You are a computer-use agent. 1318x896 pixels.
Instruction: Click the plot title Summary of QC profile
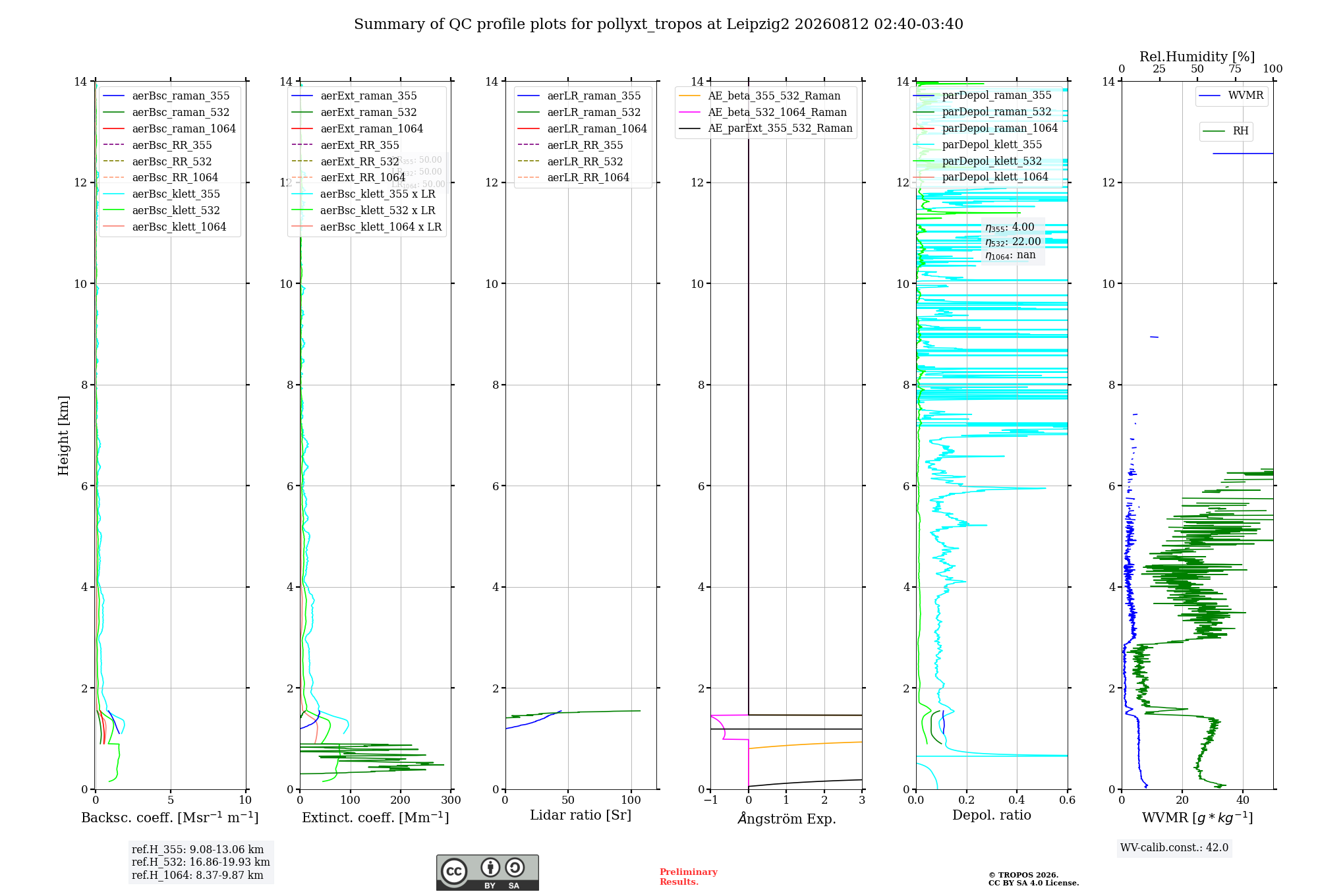pyautogui.click(x=658, y=24)
